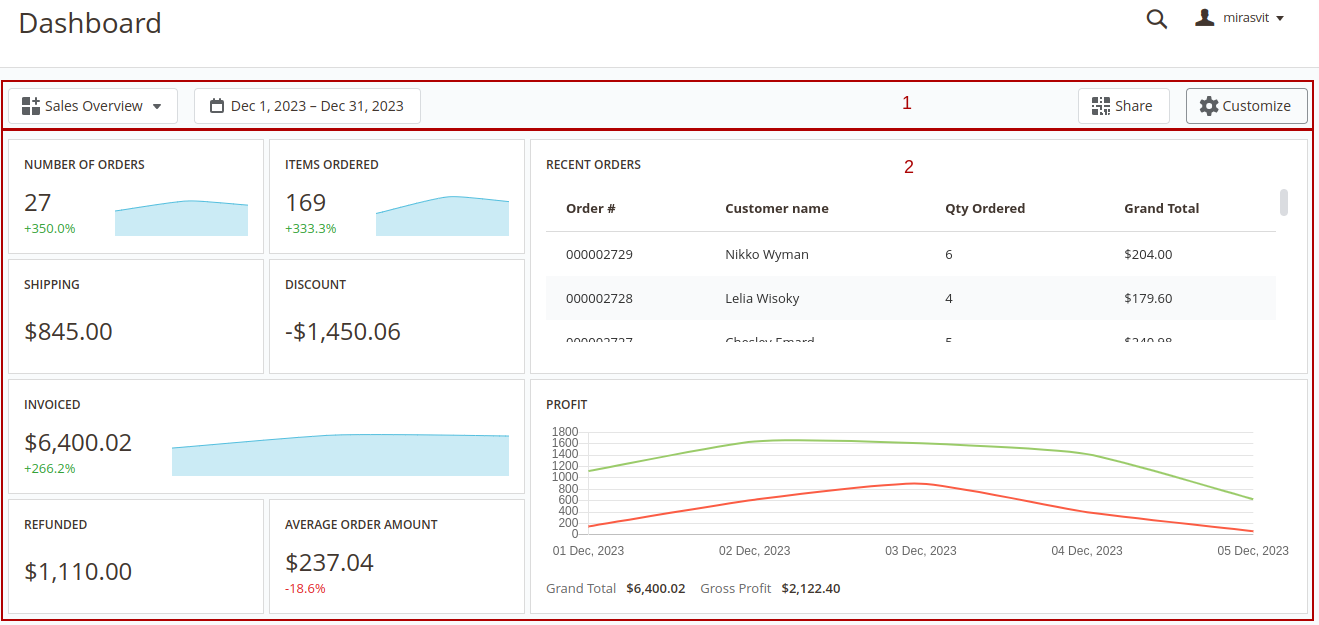Viewport: 1319px width, 625px height.
Task: Click the Share QR-code icon
Action: click(x=1101, y=106)
